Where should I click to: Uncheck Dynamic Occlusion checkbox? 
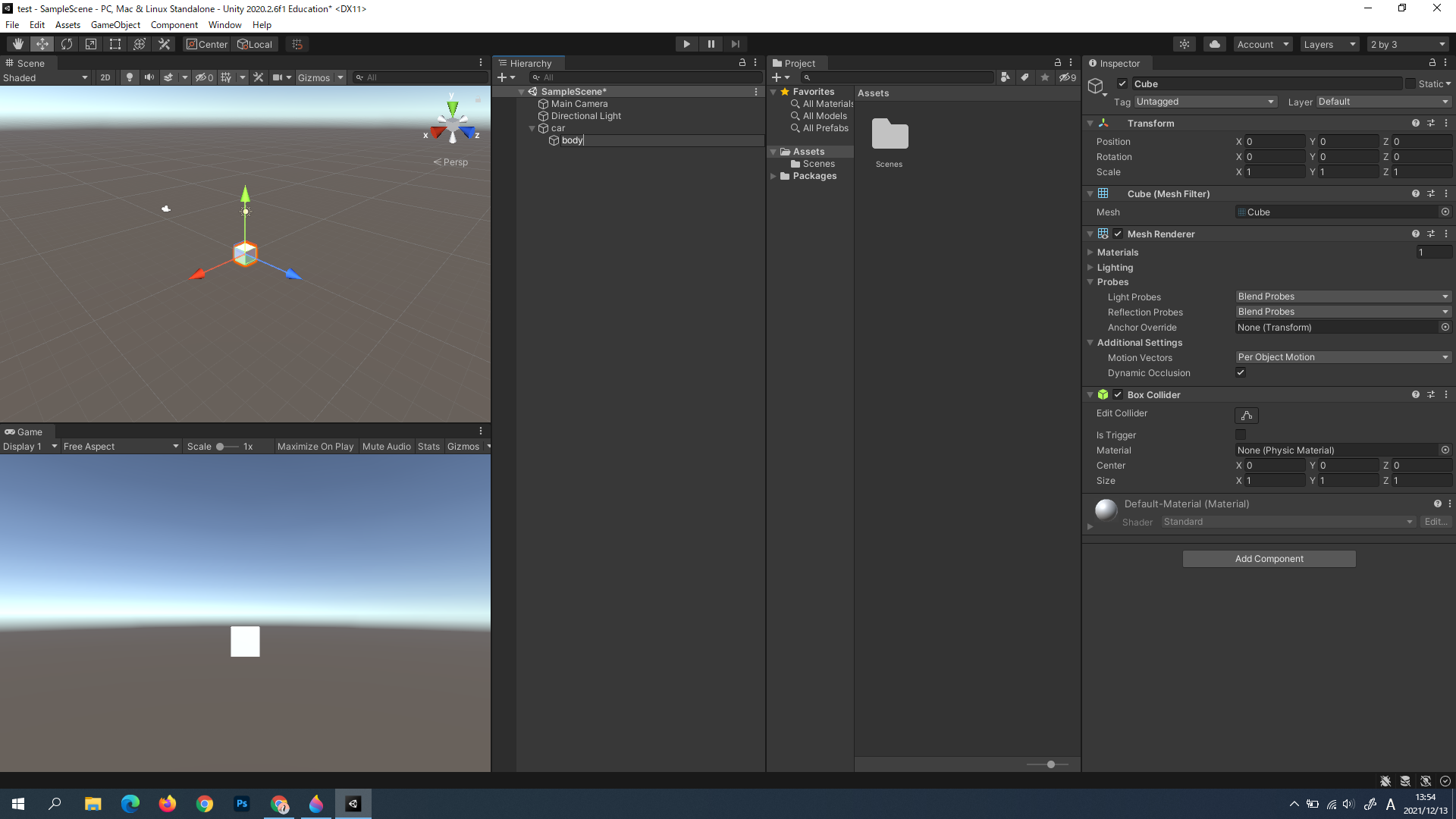click(x=1241, y=372)
